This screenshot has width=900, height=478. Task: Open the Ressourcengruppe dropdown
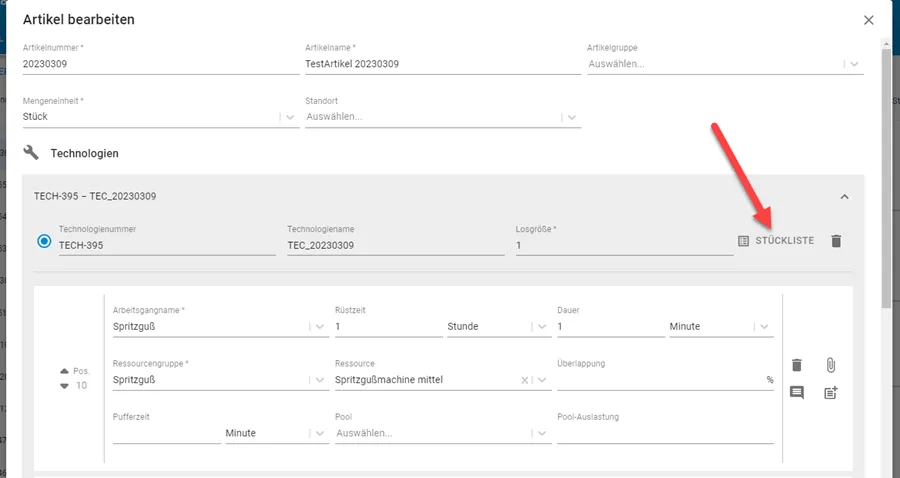point(320,380)
